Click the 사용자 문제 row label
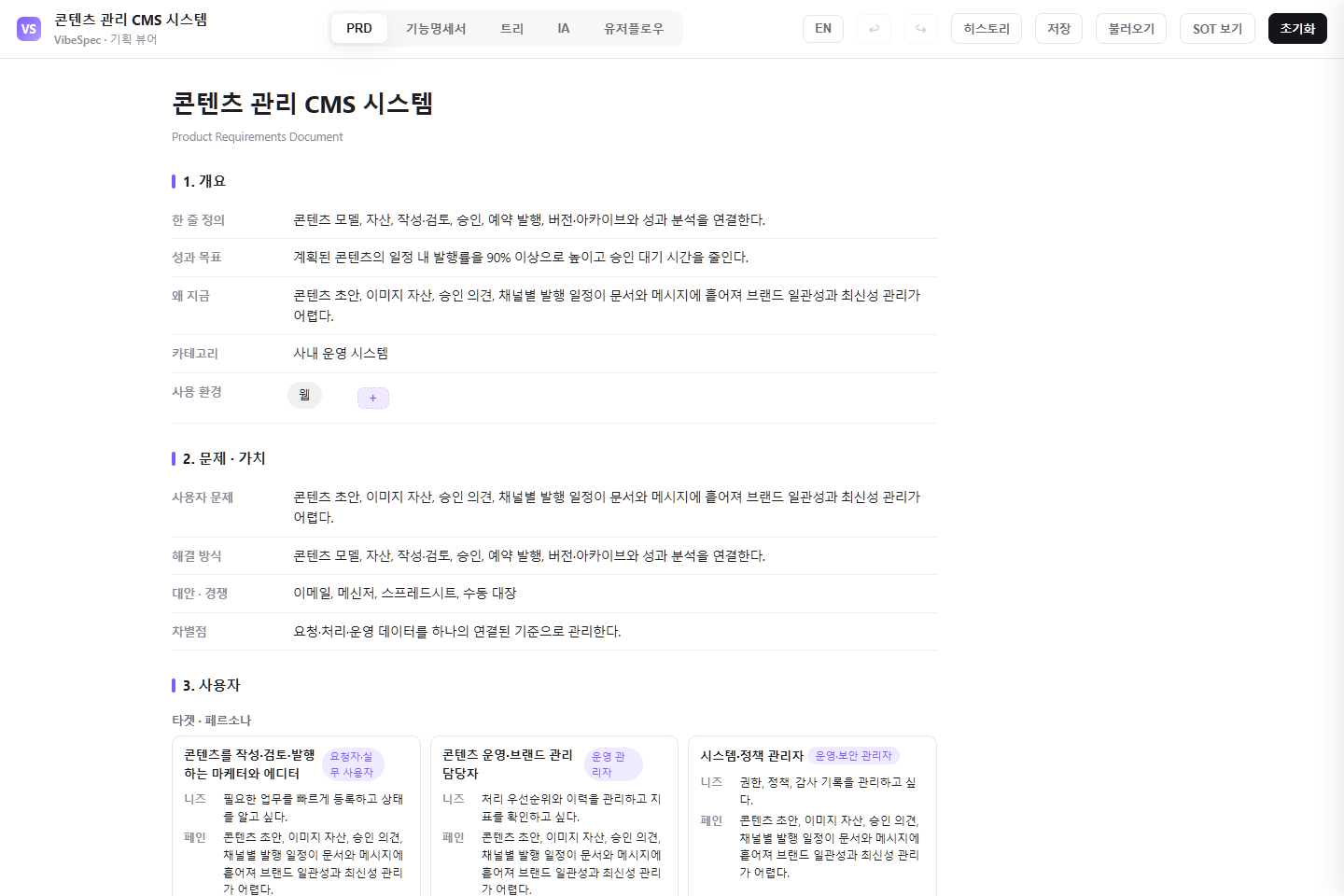 coord(203,497)
